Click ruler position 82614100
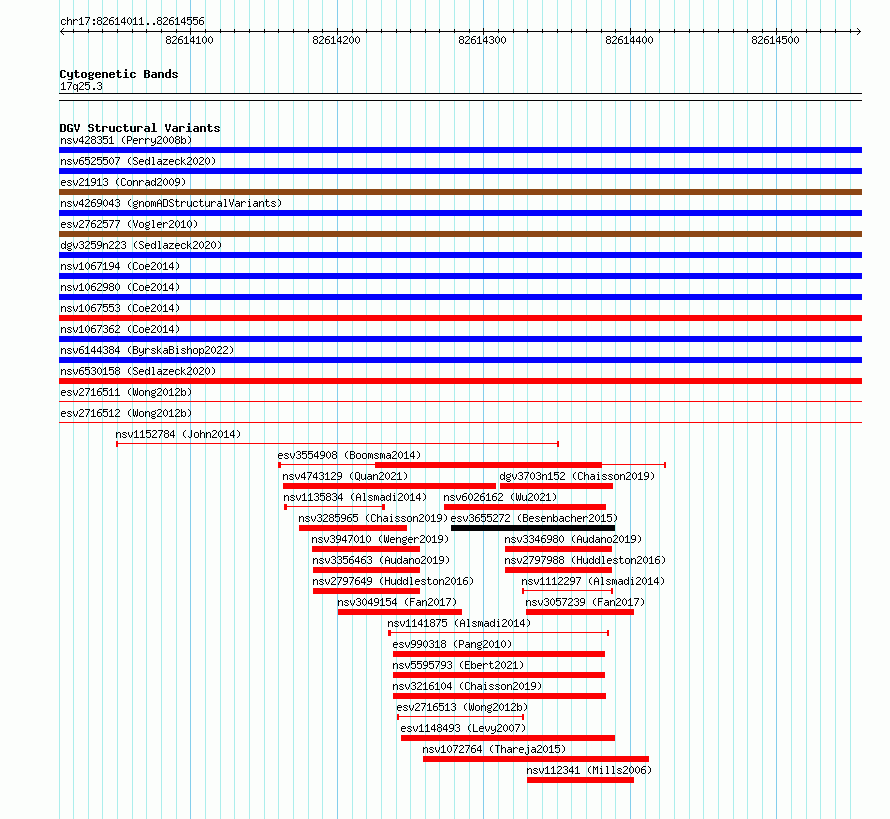890x819 pixels. pos(190,40)
